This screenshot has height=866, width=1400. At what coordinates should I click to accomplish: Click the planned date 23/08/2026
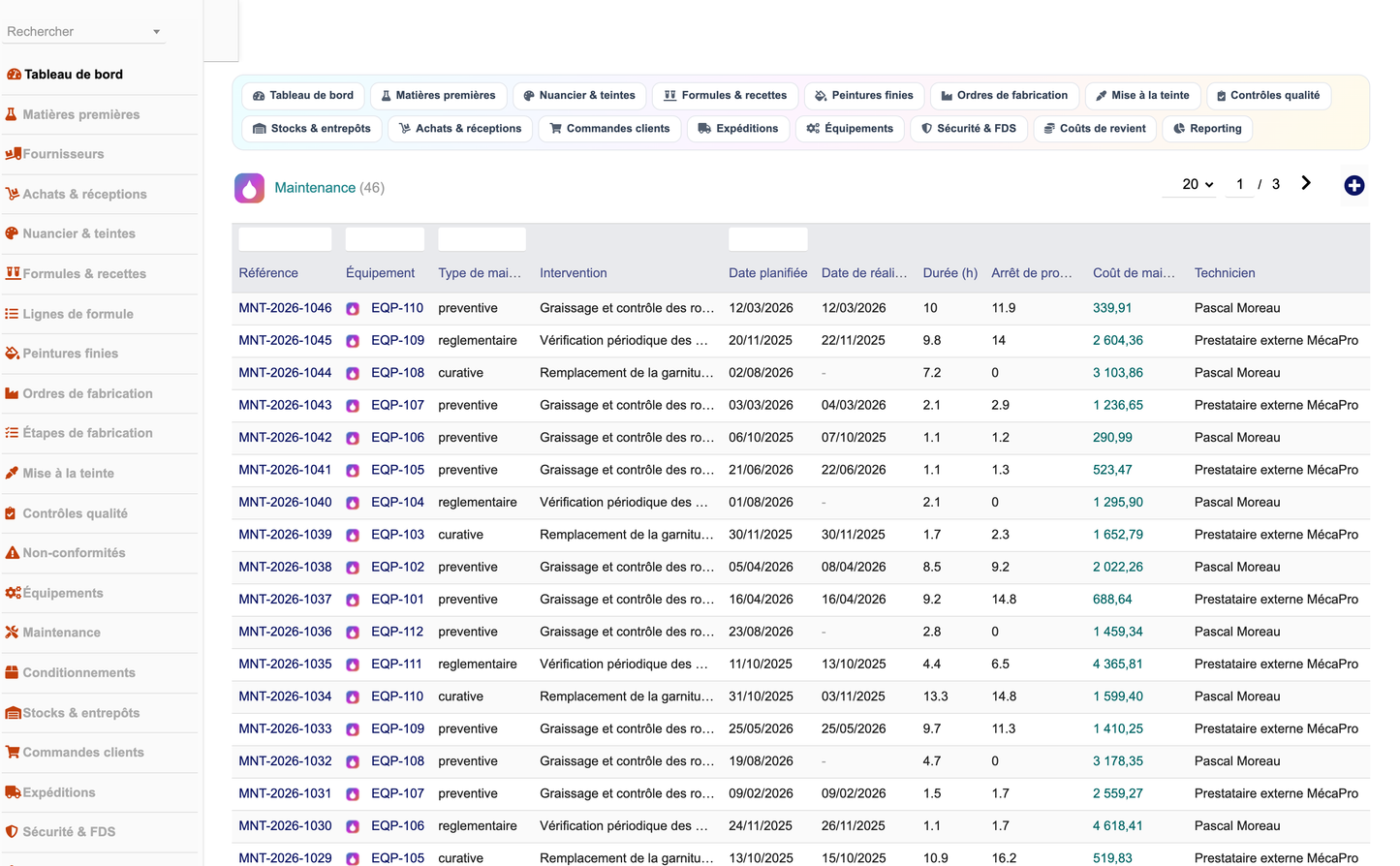click(761, 632)
